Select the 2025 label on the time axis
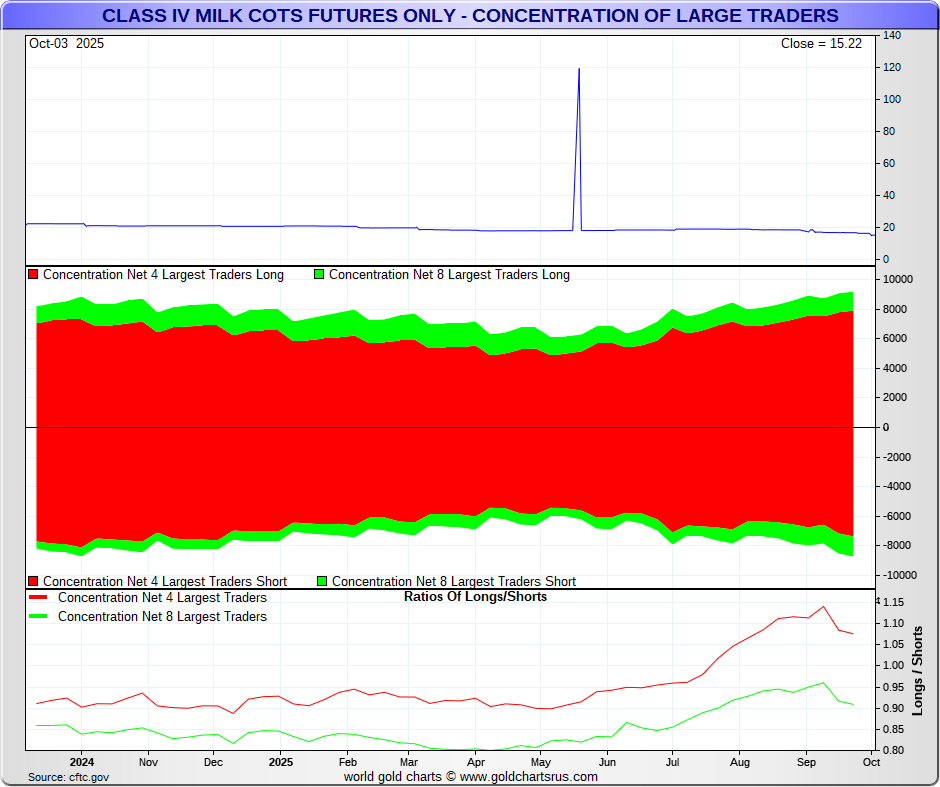Screen dimensions: 940x787 pos(280,762)
